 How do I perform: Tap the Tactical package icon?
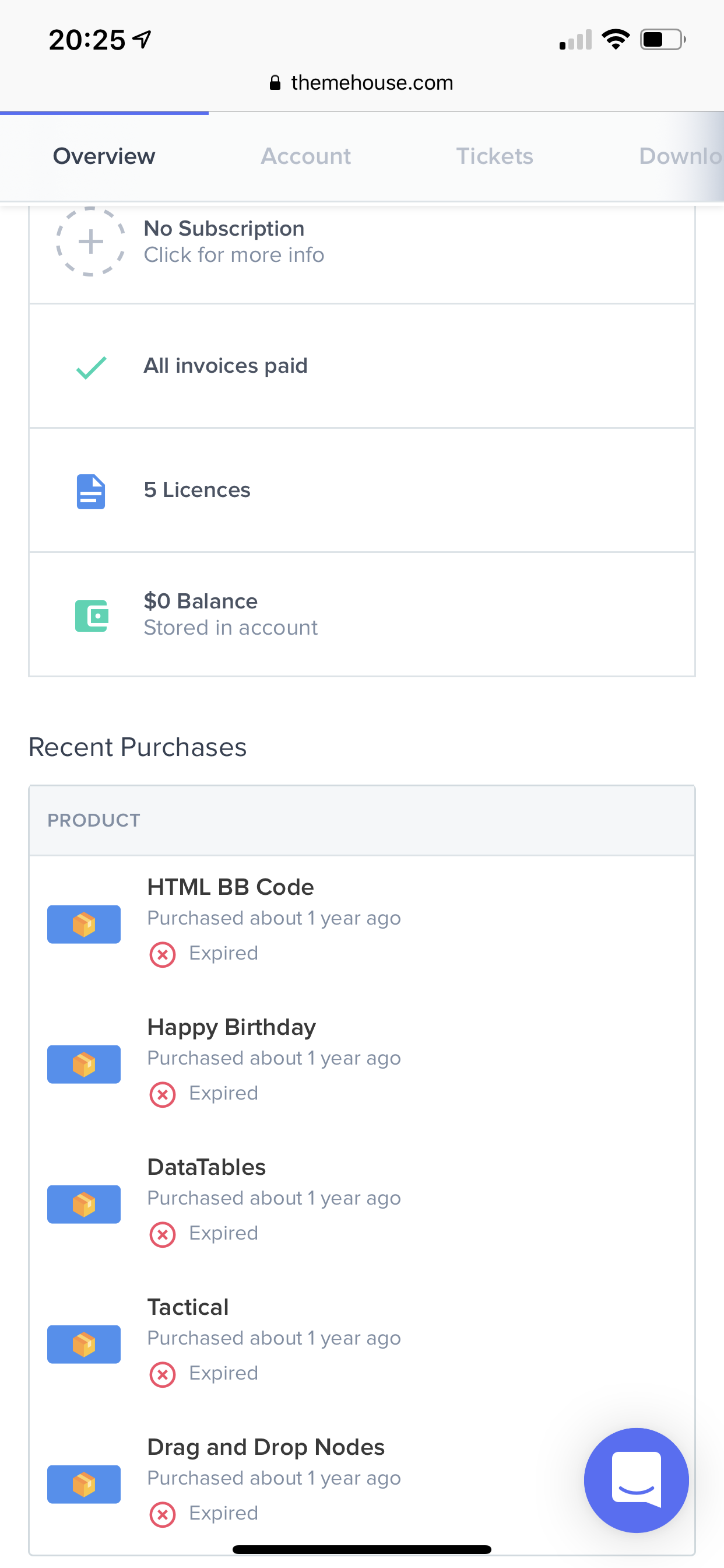click(84, 1344)
